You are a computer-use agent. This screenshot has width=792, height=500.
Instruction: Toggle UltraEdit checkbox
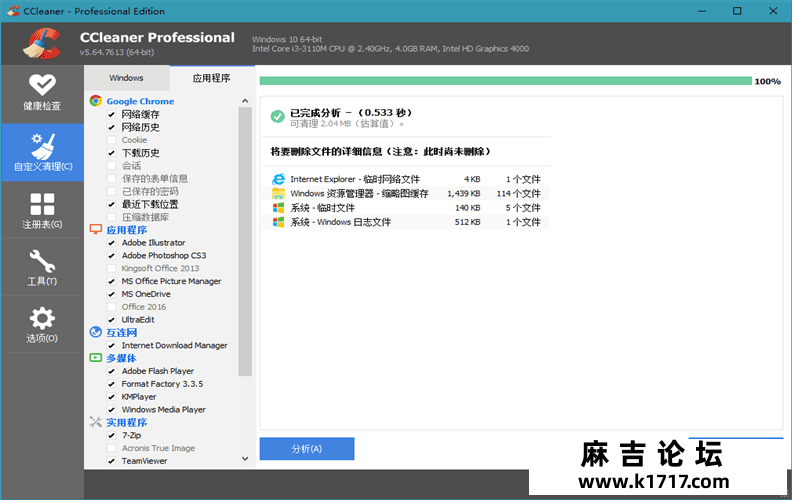112,320
